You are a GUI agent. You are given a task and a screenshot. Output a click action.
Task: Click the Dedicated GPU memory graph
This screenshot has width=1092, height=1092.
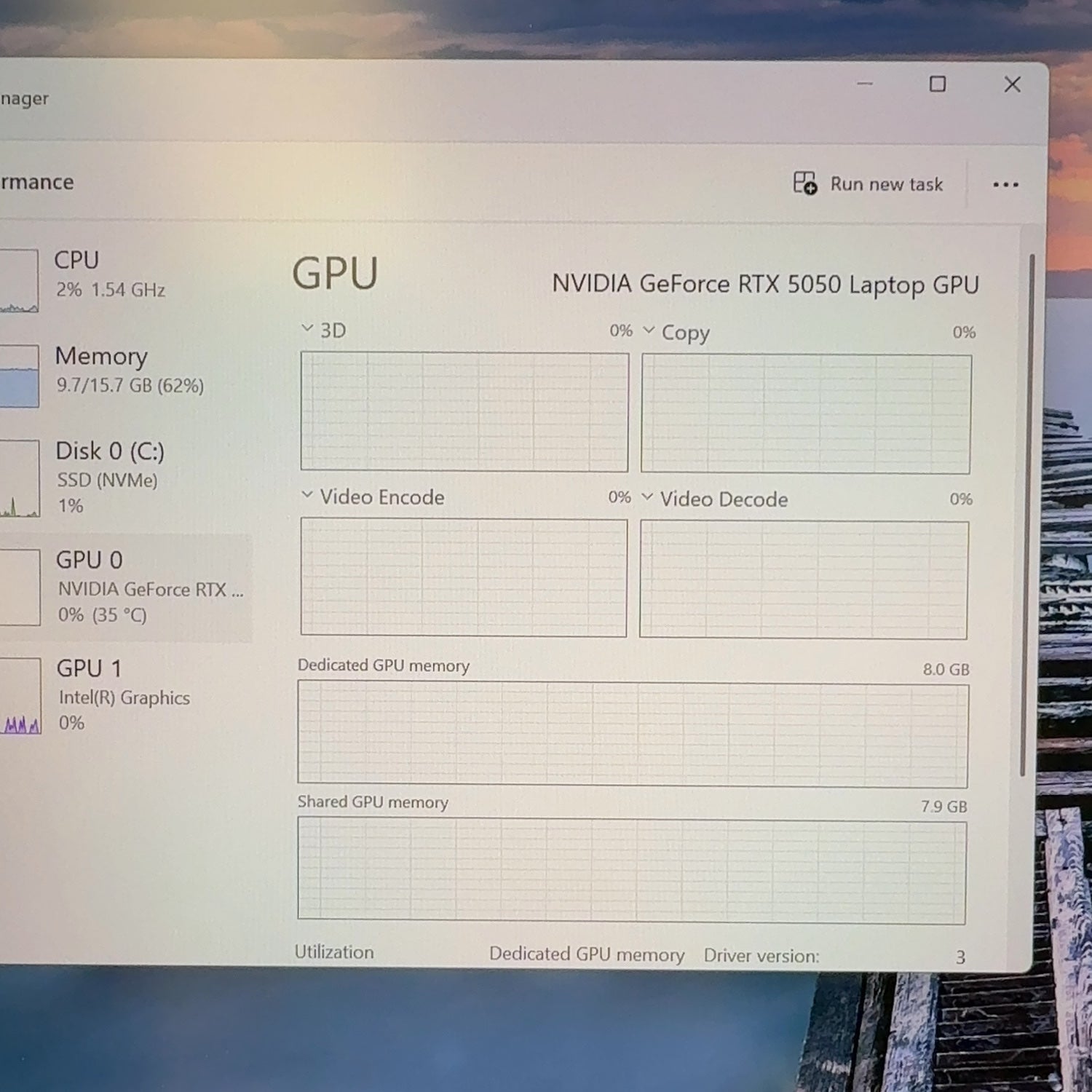pyautogui.click(x=633, y=734)
